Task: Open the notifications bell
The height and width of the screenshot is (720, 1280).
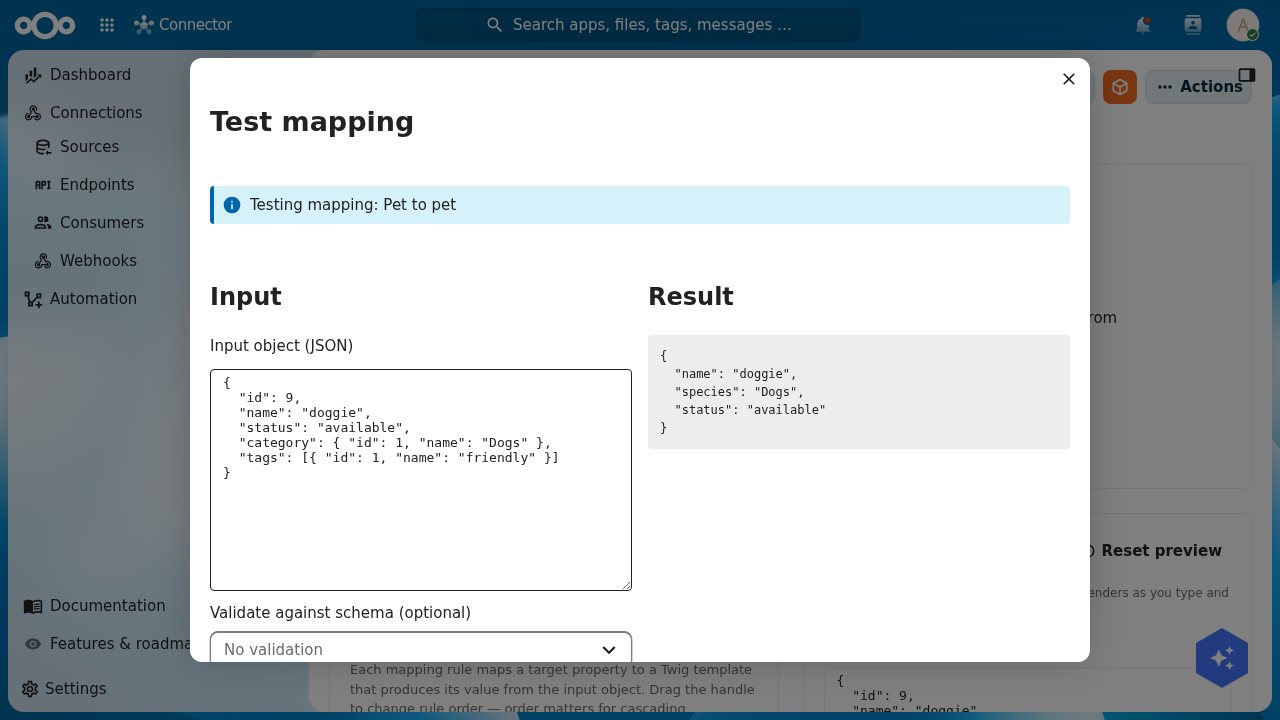Action: coord(1143,25)
